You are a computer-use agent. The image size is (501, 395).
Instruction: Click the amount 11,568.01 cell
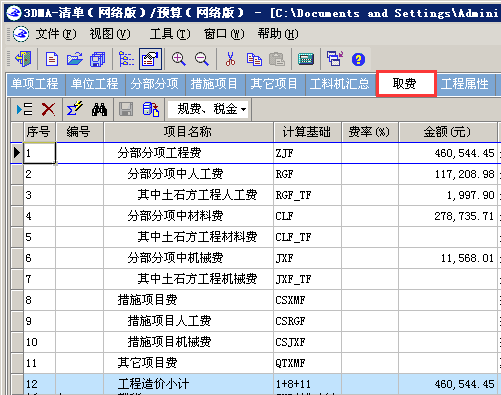click(448, 258)
